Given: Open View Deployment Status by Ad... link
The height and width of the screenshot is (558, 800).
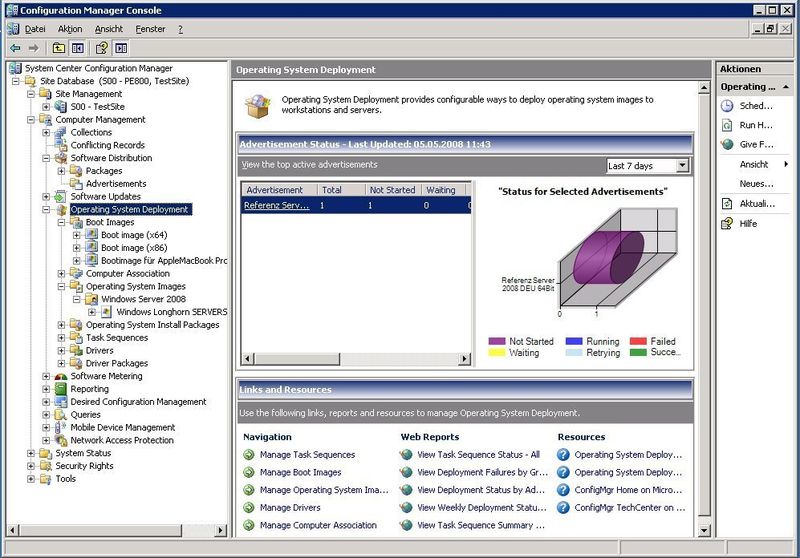Looking at the screenshot, I should pos(481,490).
